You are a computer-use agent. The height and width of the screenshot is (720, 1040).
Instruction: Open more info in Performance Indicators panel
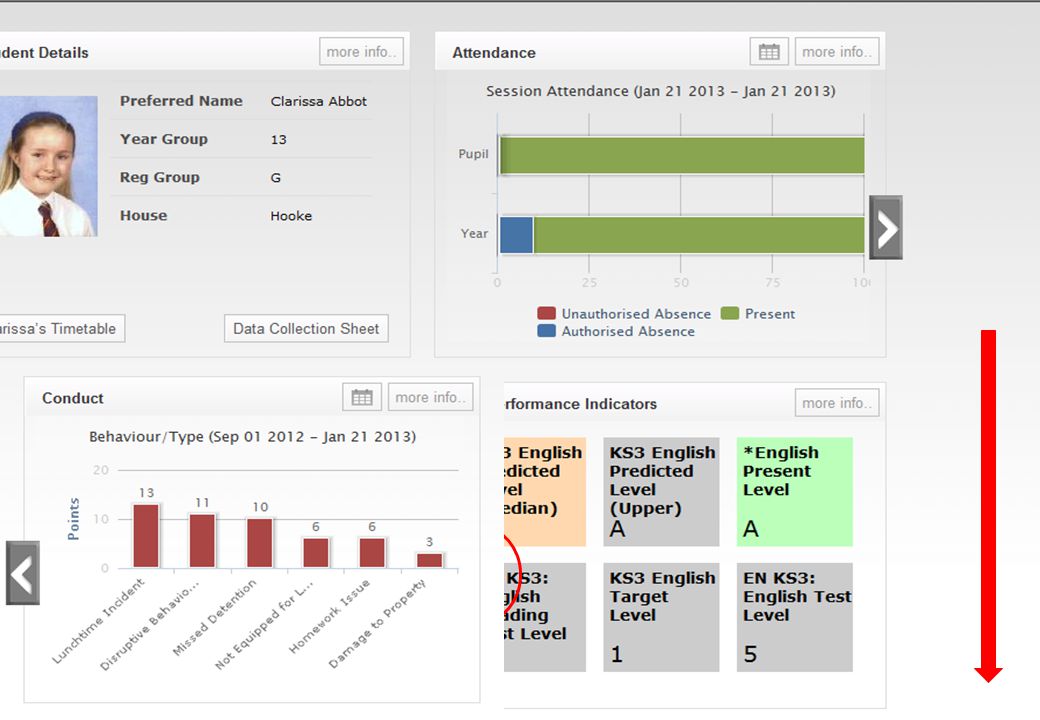pyautogui.click(x=837, y=402)
